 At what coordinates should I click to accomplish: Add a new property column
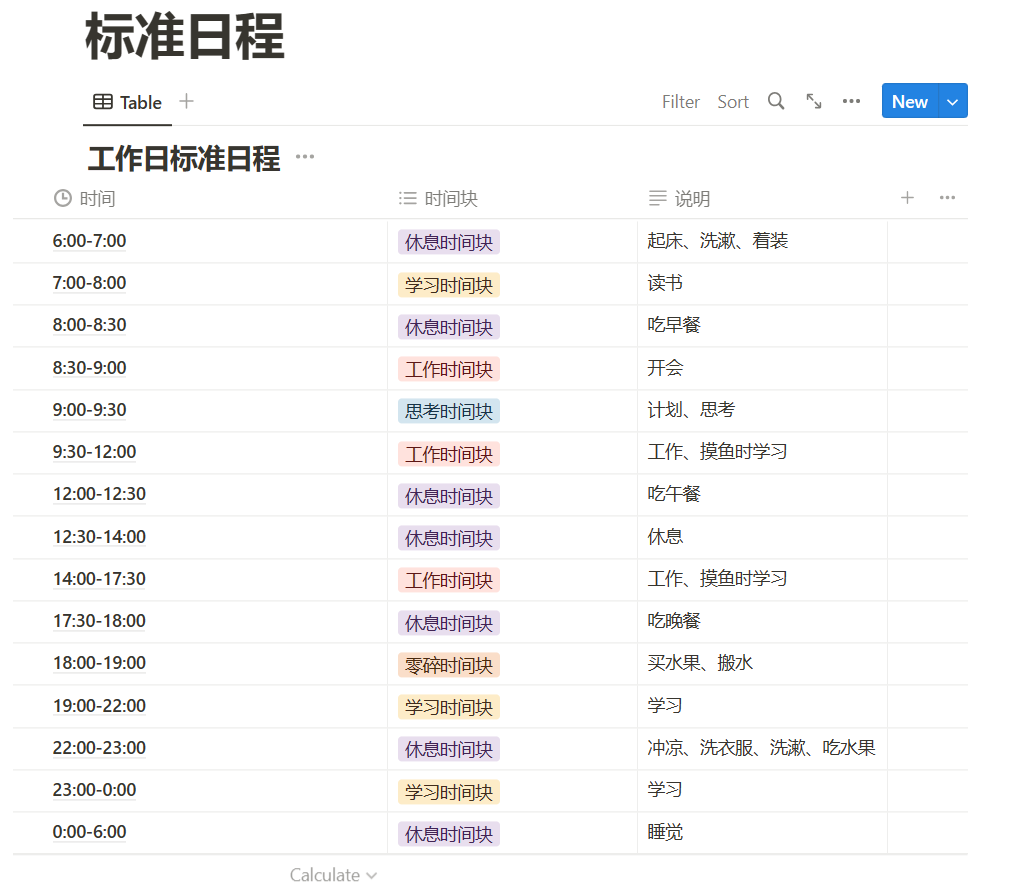(907, 198)
